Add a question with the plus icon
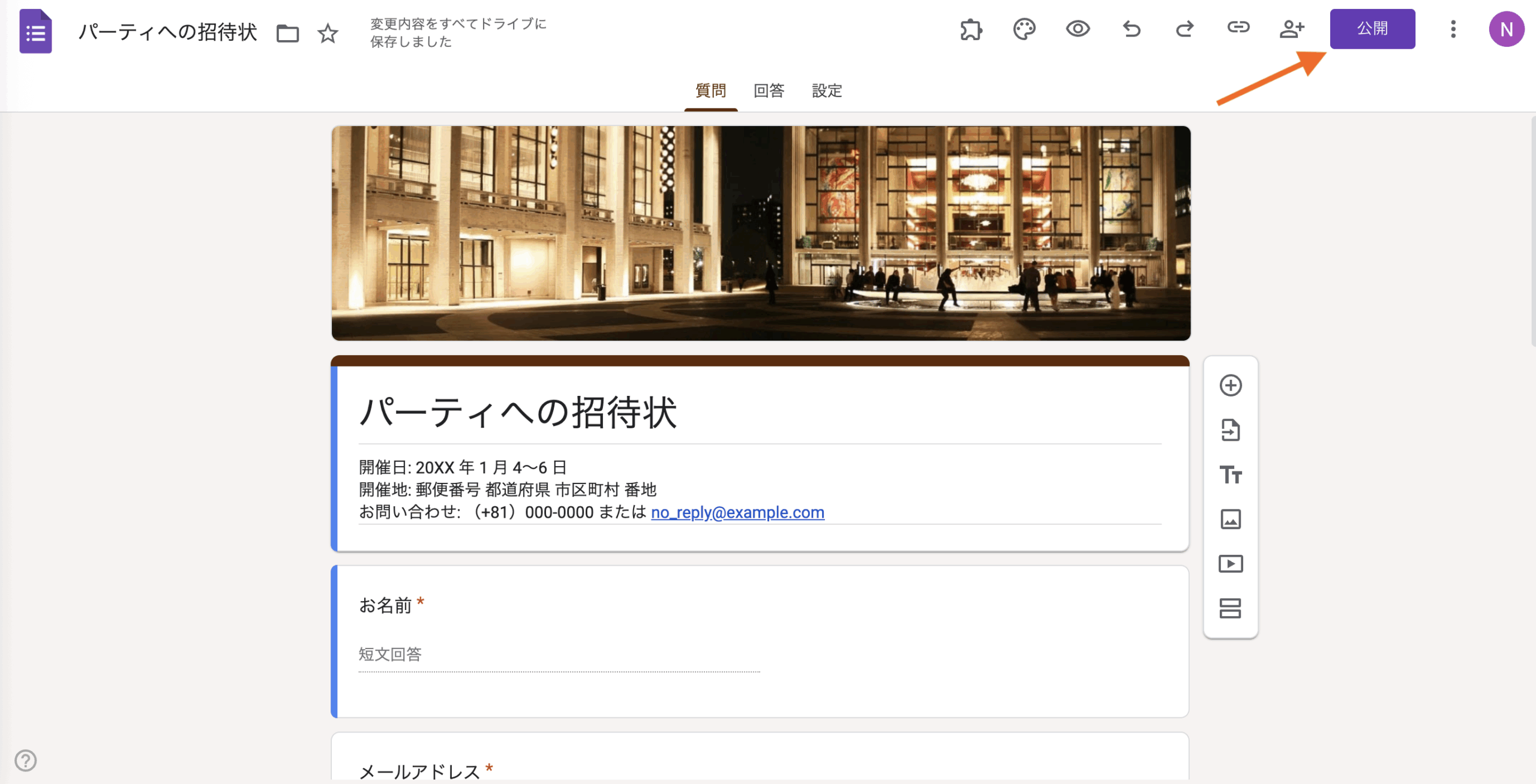Screen dimensions: 1536x784 point(1230,385)
